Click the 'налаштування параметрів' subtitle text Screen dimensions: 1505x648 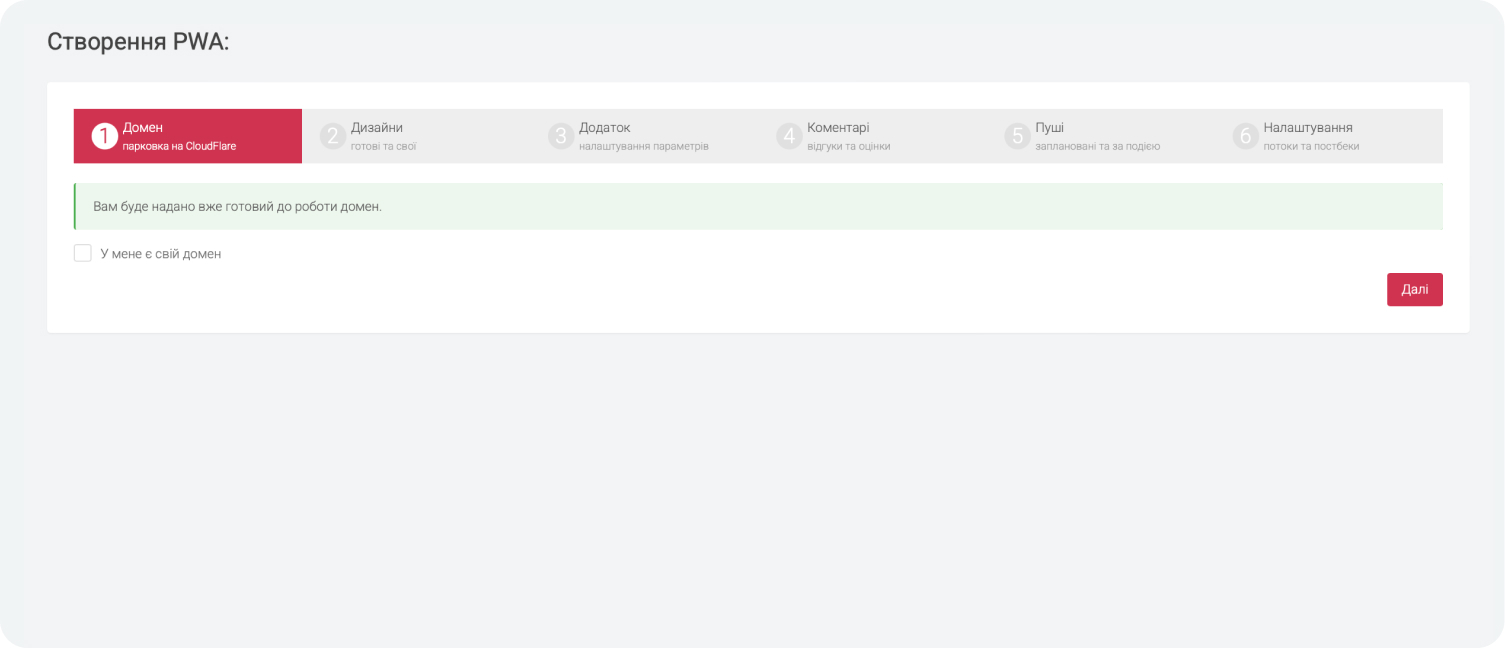pos(643,147)
